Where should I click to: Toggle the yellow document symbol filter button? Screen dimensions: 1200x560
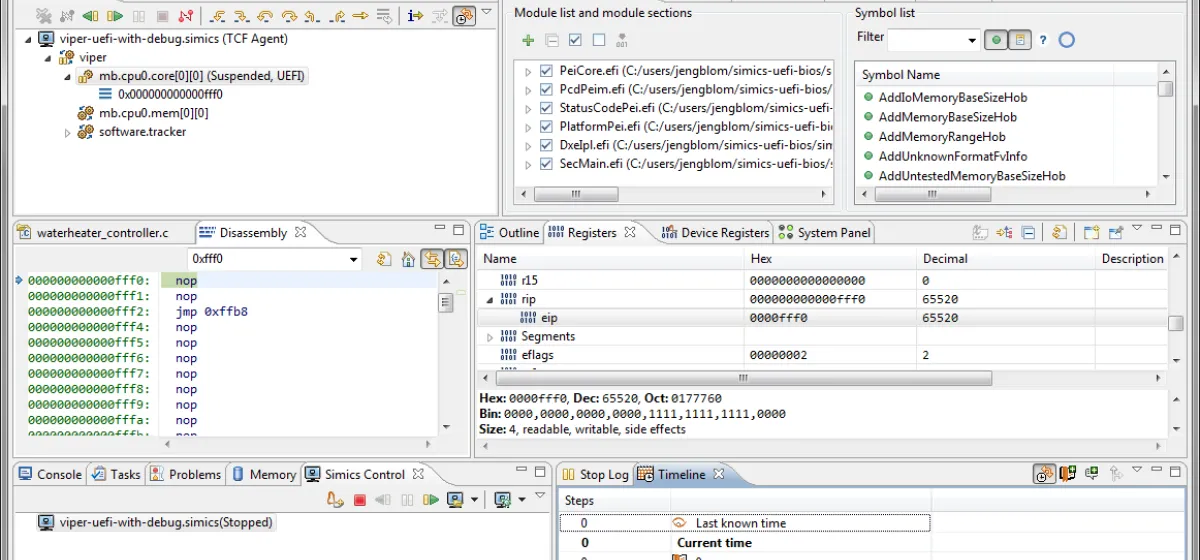[1020, 40]
